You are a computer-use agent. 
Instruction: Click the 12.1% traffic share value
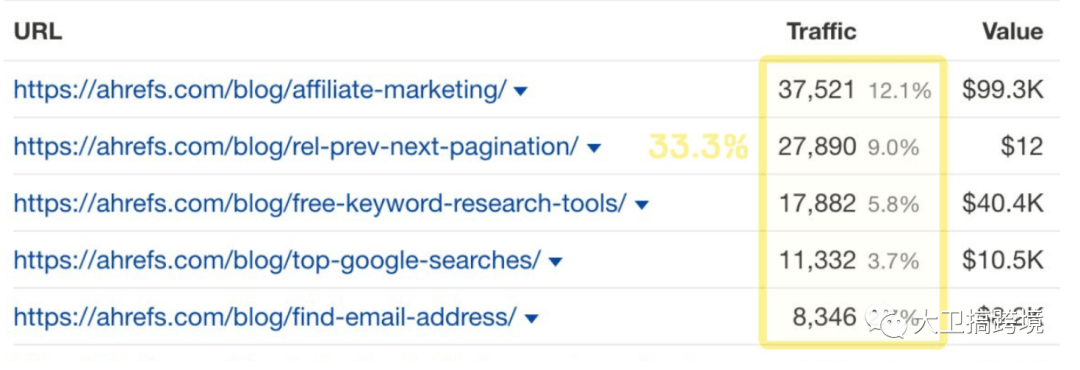[900, 90]
